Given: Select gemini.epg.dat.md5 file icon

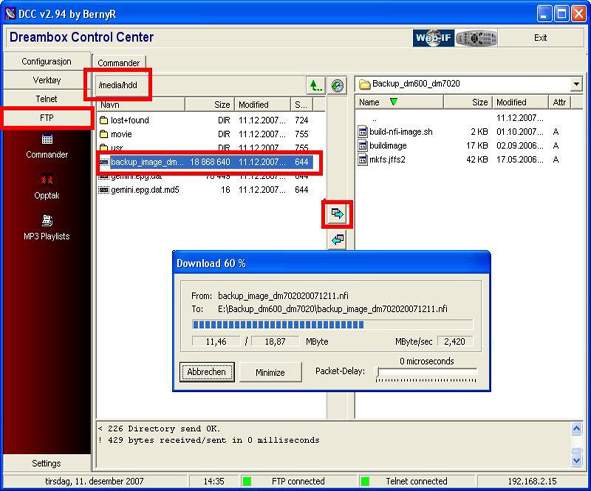Looking at the screenshot, I should click(x=103, y=190).
